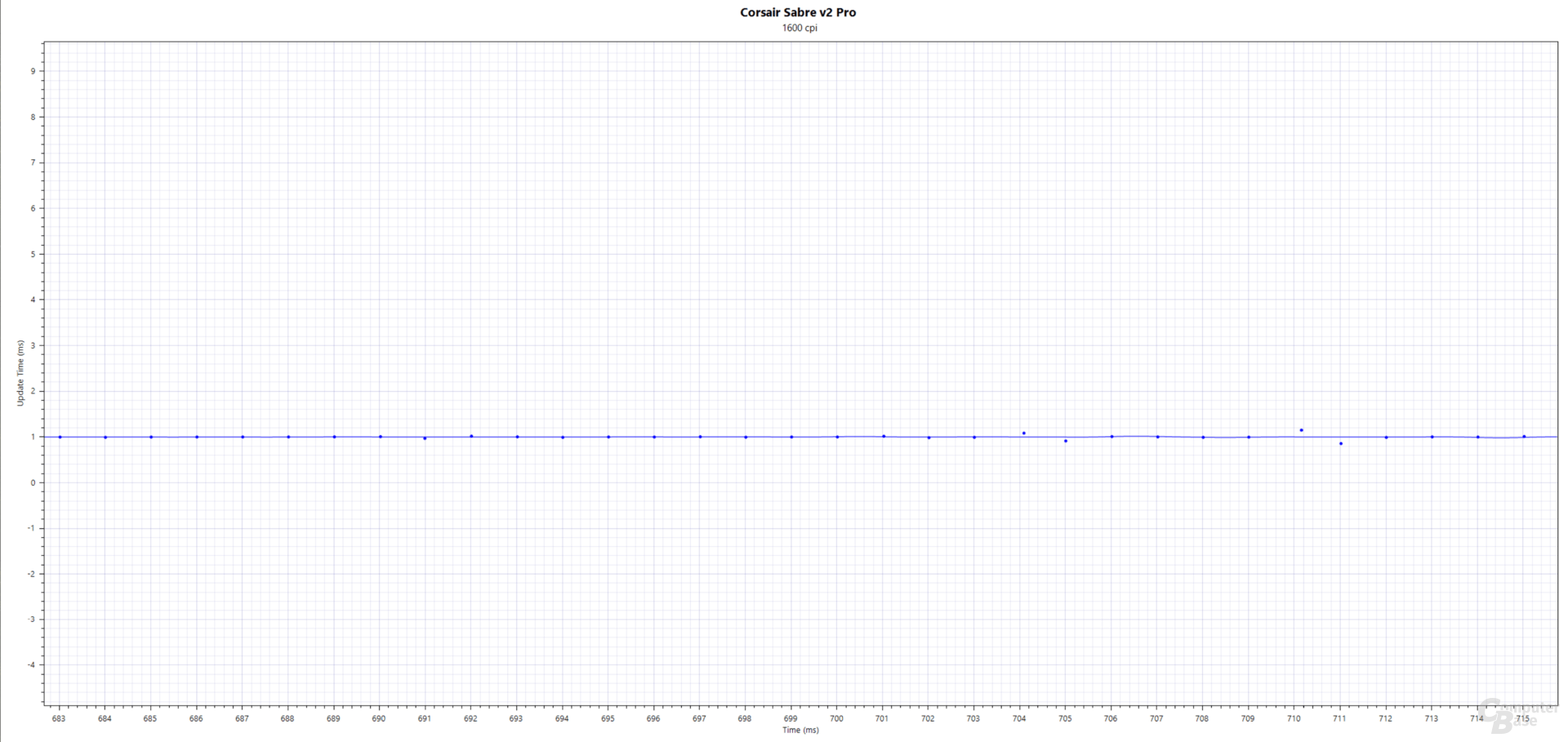Screen dimensions: 1568x742
Task: Click the chart title Corsair Sabre v2 Pro
Action: [798, 11]
